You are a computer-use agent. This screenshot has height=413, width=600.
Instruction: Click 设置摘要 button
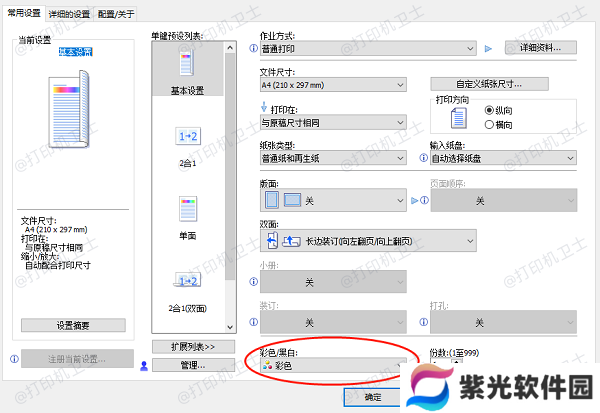coord(73,325)
